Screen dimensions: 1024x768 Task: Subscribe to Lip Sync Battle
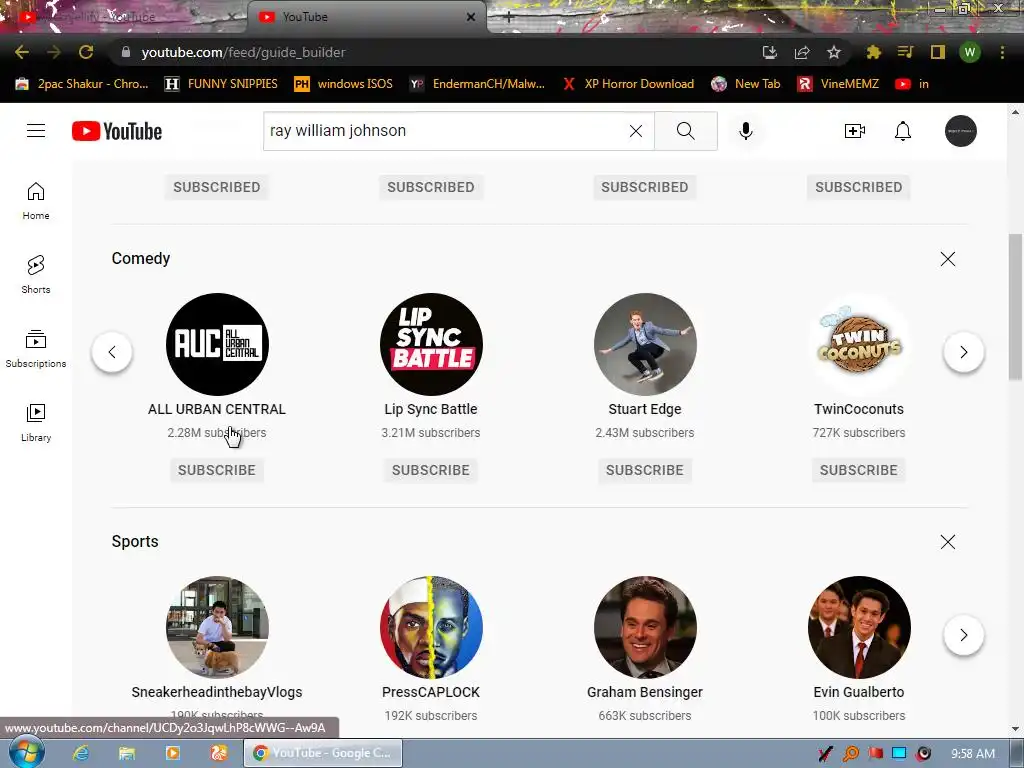pyautogui.click(x=431, y=470)
